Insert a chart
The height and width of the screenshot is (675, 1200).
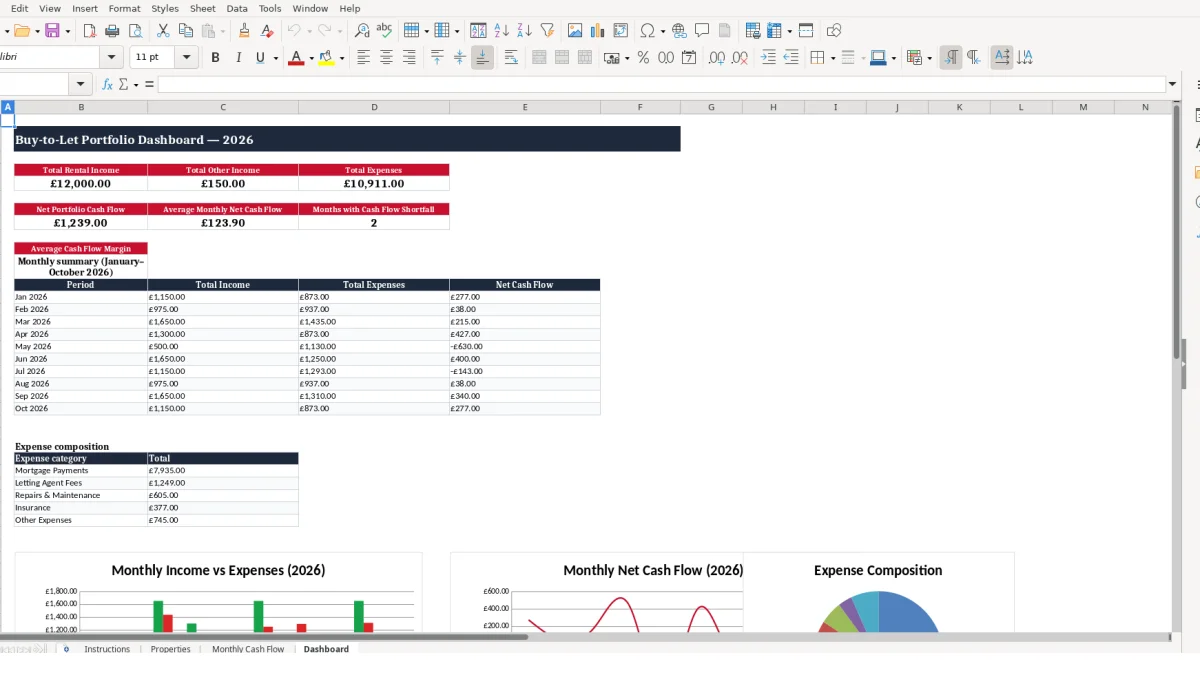point(598,31)
